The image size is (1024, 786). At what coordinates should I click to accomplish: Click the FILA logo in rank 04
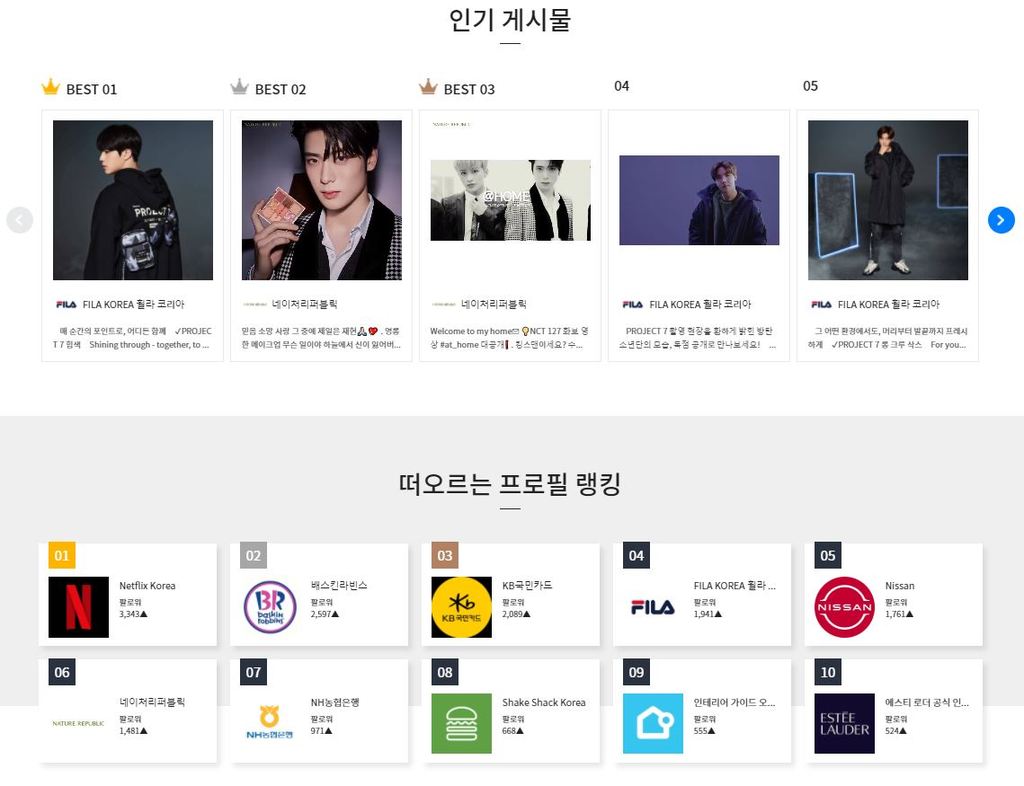tap(653, 607)
